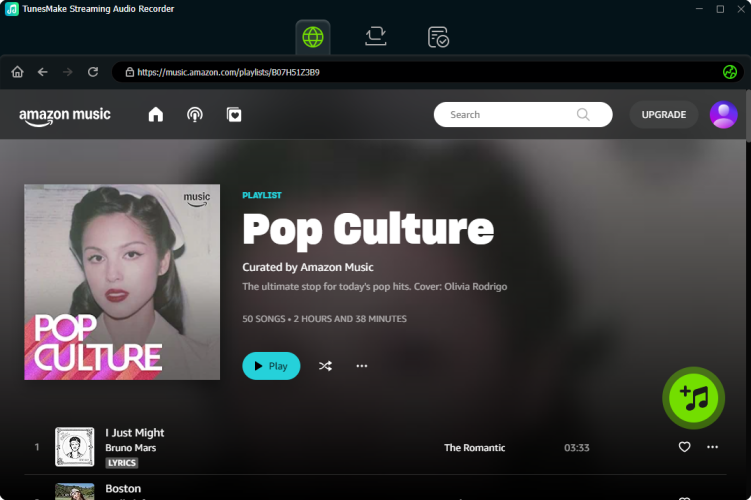Viewport: 751px width, 500px height.
Task: Open The Romantic album link
Action: tap(474, 448)
